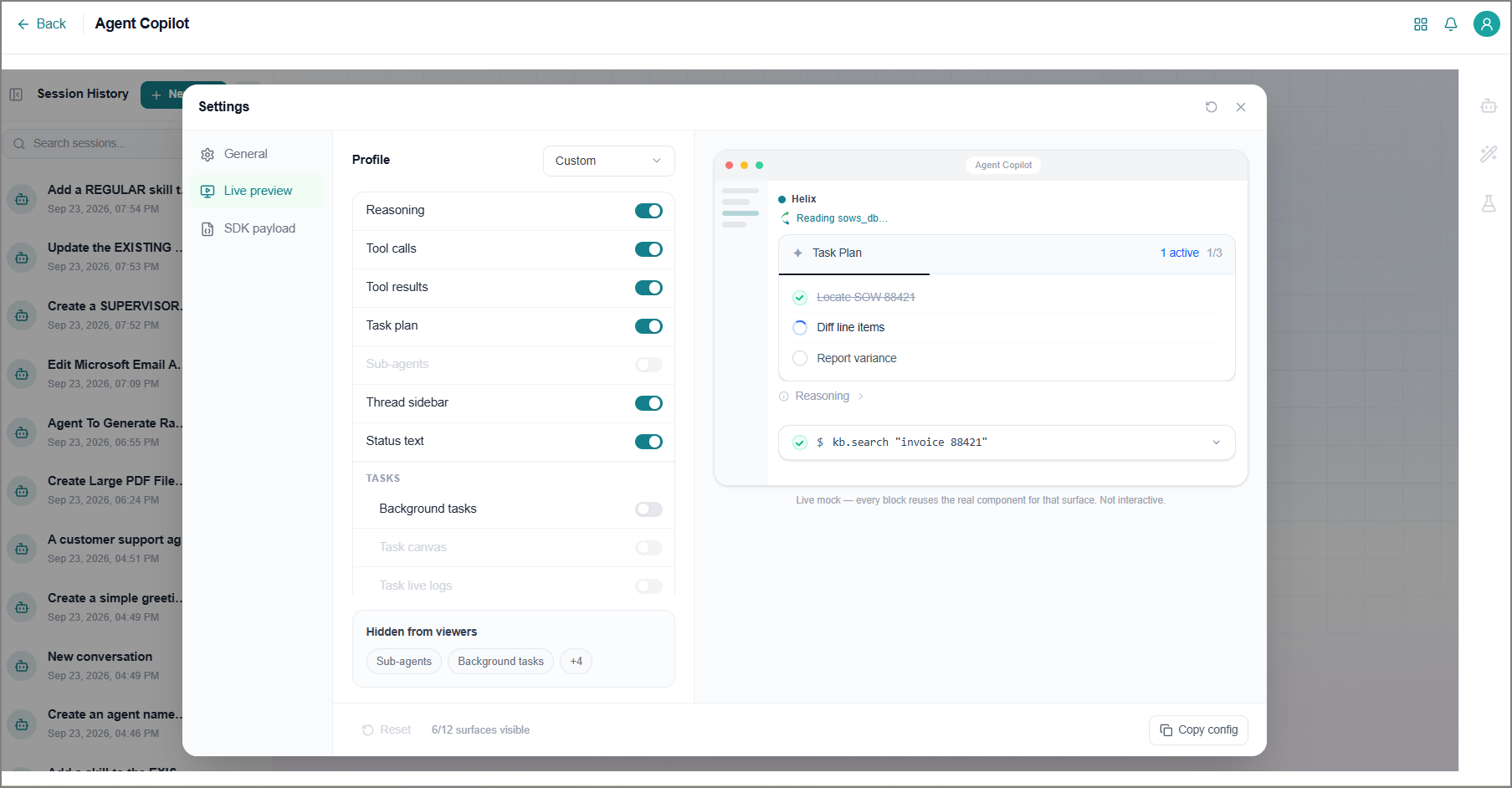The width and height of the screenshot is (1512, 788).
Task: Click the robot icon in right rail
Action: (1489, 106)
